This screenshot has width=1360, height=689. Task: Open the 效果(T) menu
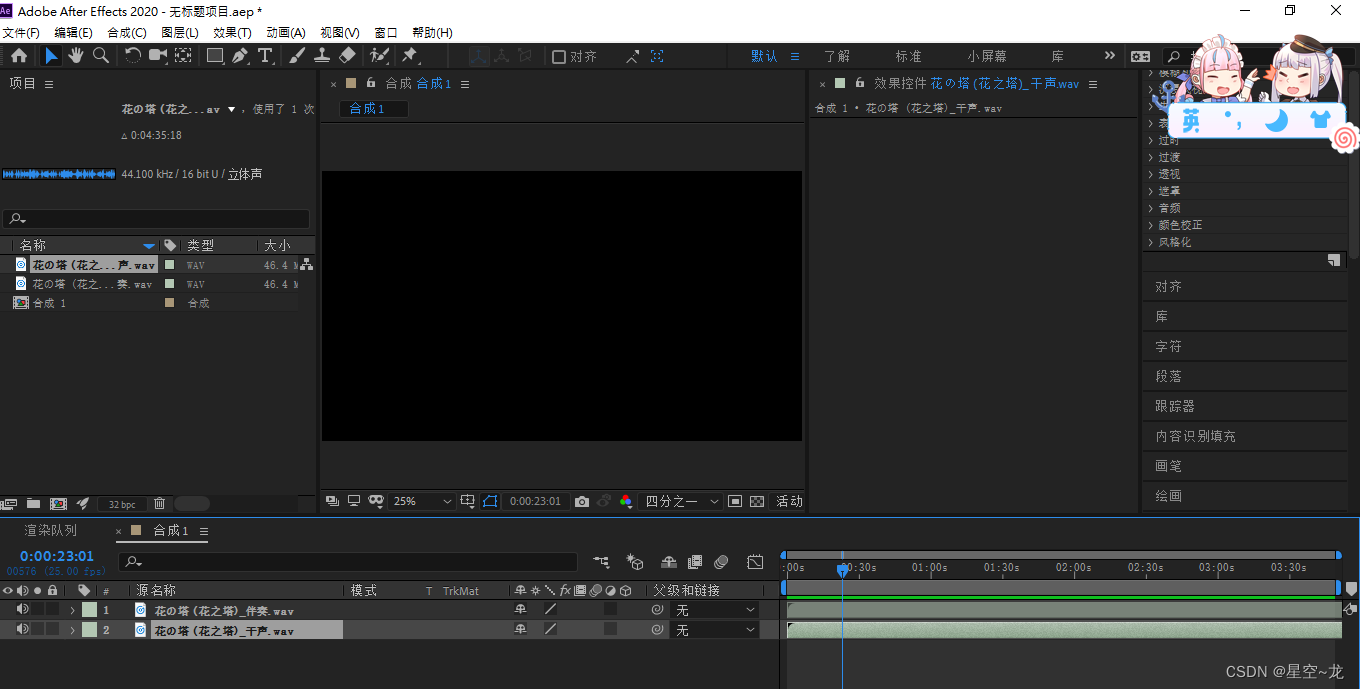click(x=232, y=33)
